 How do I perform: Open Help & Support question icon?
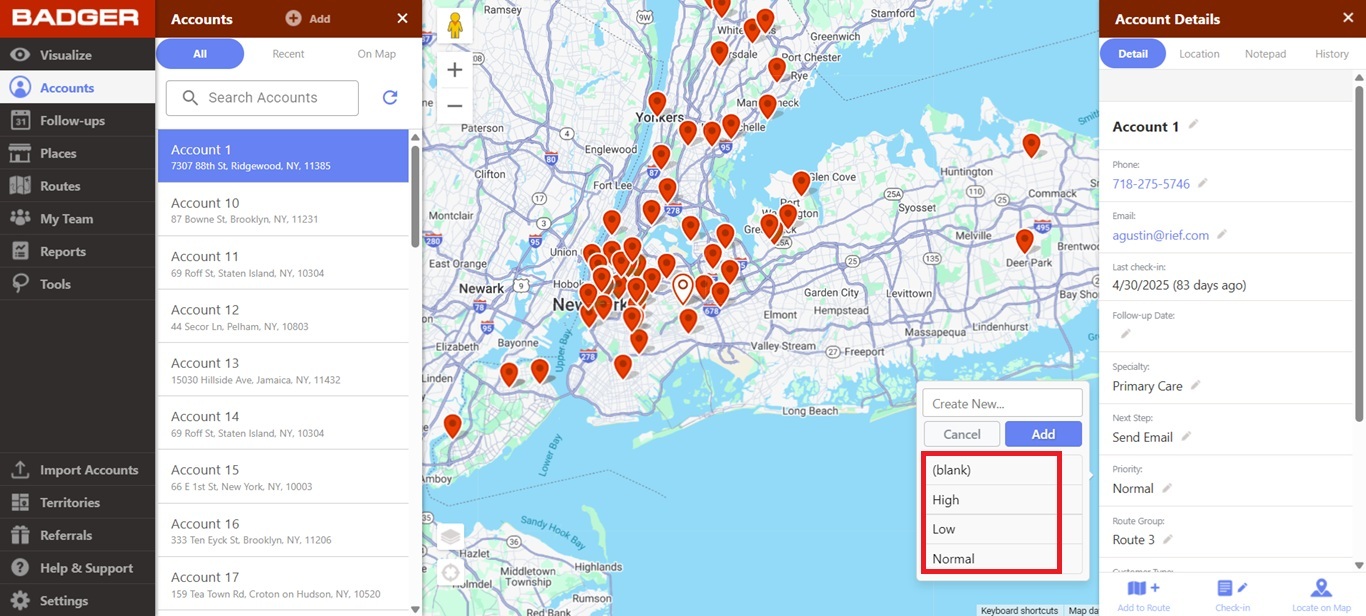(20, 568)
